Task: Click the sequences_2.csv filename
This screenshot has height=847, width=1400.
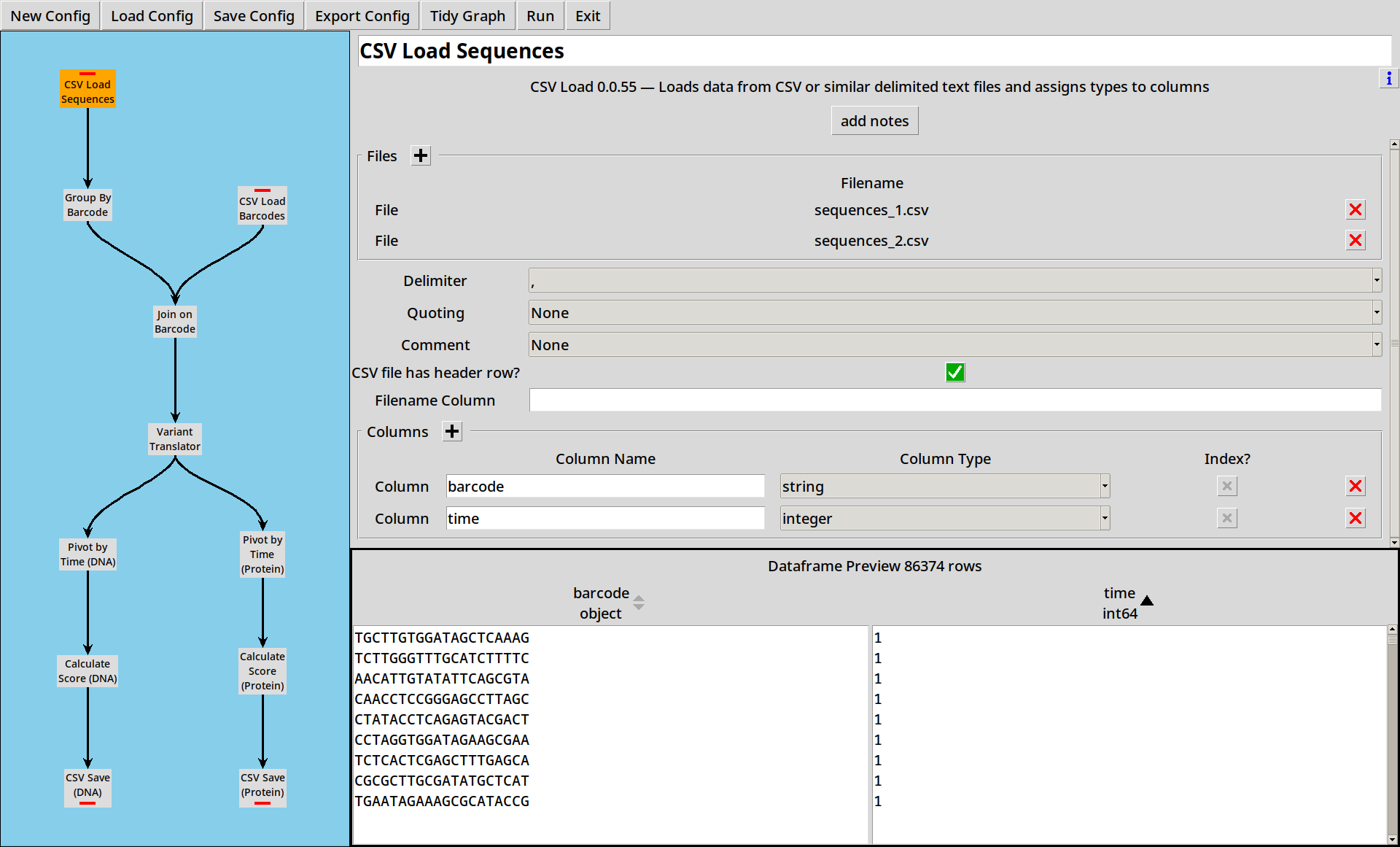Action: click(871, 241)
